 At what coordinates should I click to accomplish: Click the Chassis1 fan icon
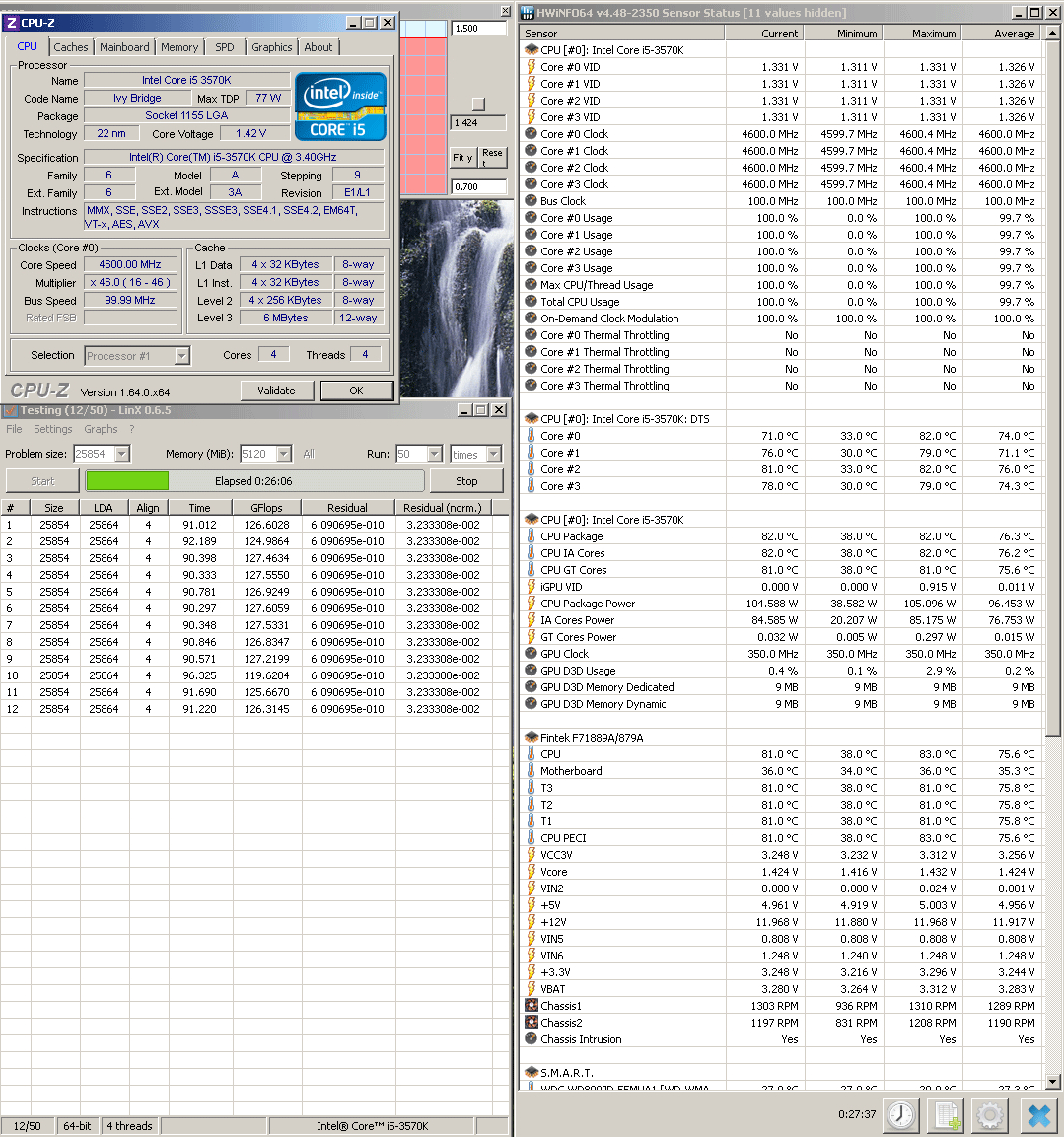pos(532,1006)
